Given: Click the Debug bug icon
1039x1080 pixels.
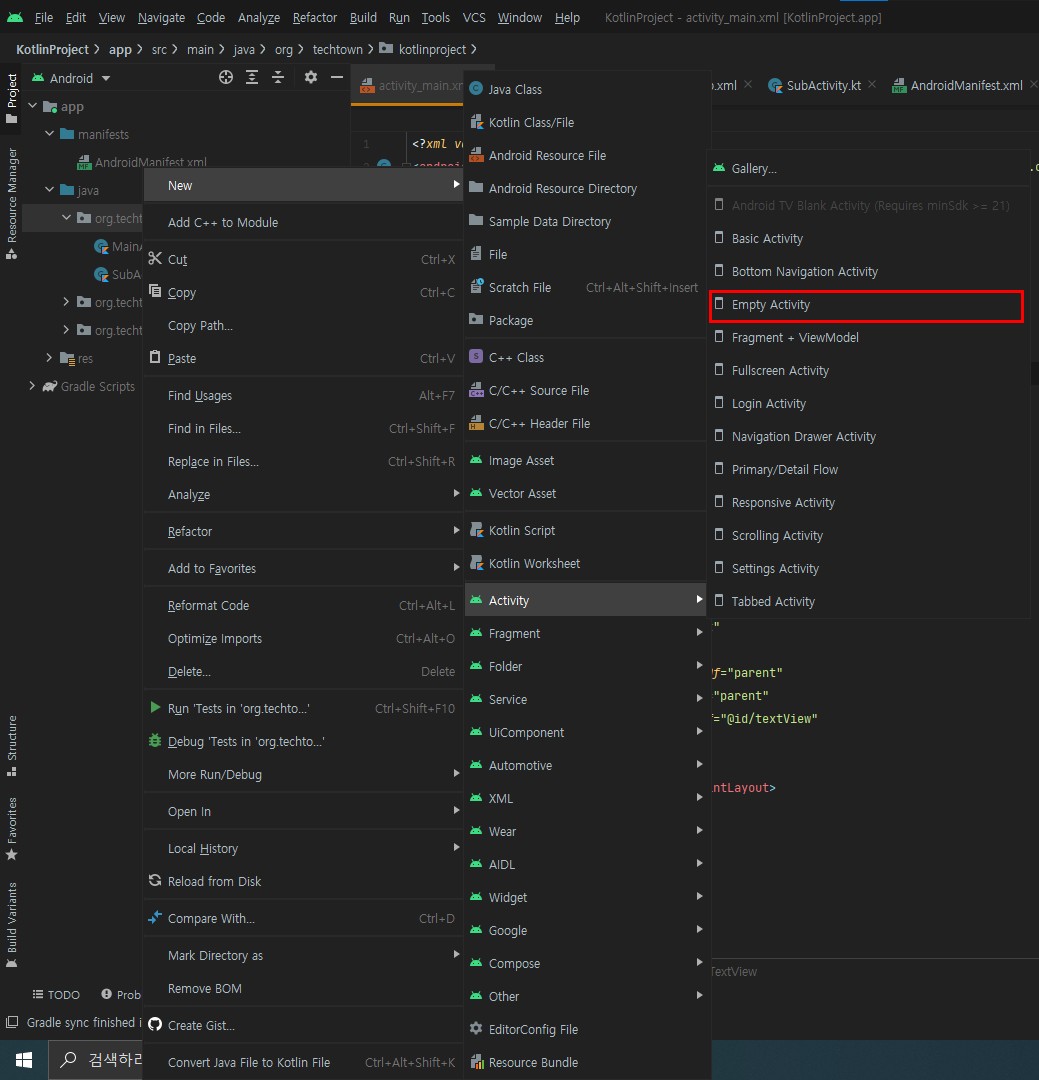Looking at the screenshot, I should coord(155,740).
